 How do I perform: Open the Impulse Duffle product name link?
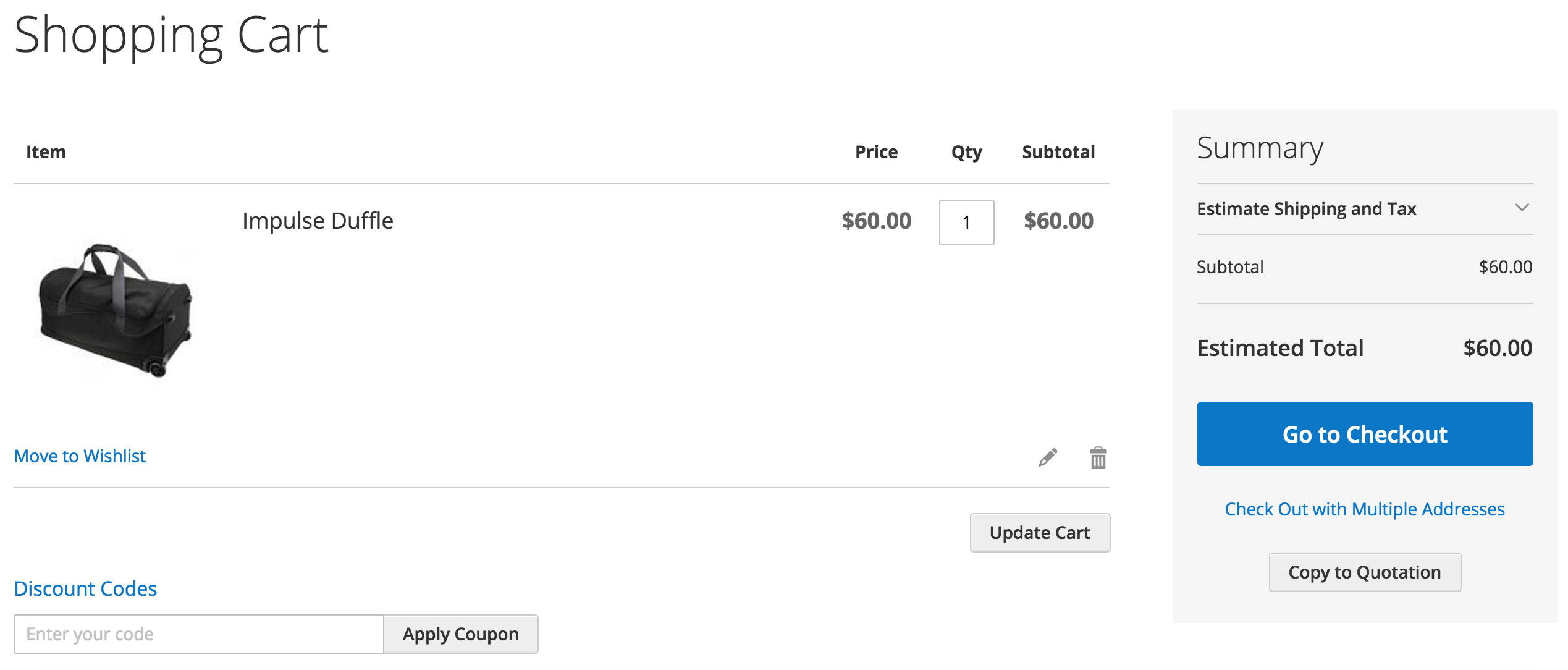pyautogui.click(x=318, y=221)
